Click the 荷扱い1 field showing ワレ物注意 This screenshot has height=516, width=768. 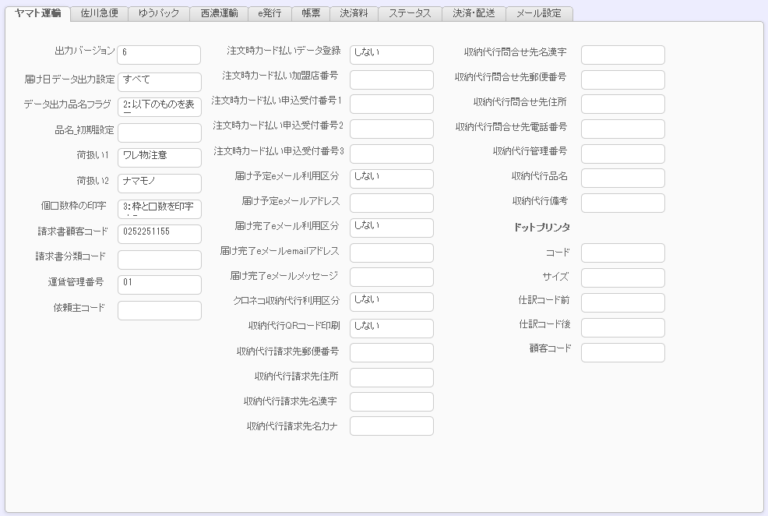click(159, 157)
